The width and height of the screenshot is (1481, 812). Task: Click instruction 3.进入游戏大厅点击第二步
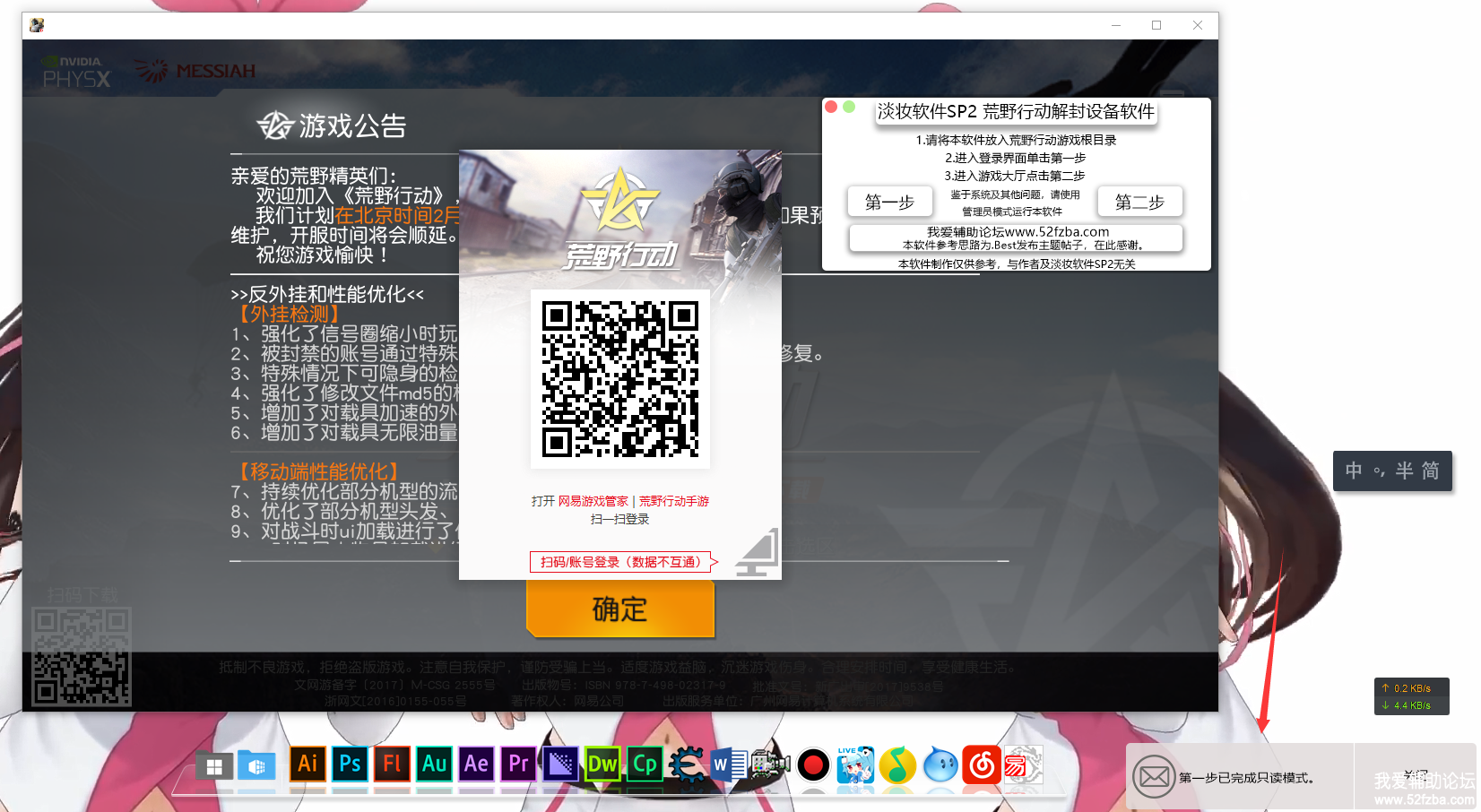(x=1016, y=176)
